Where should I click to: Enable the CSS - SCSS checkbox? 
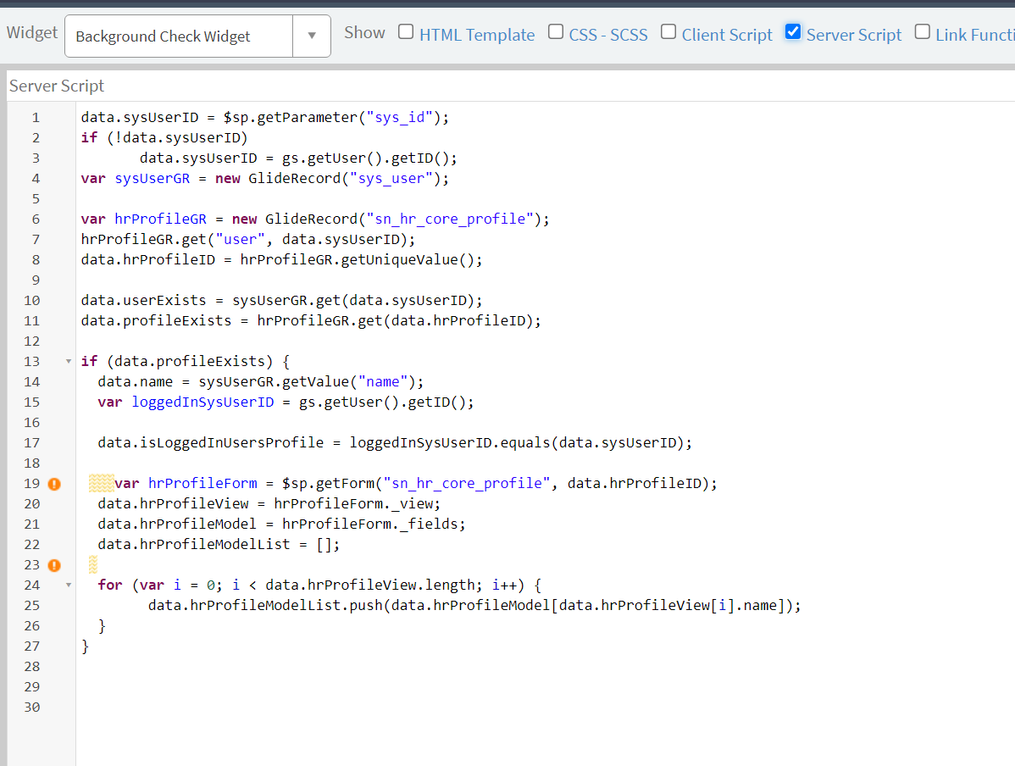tap(555, 32)
